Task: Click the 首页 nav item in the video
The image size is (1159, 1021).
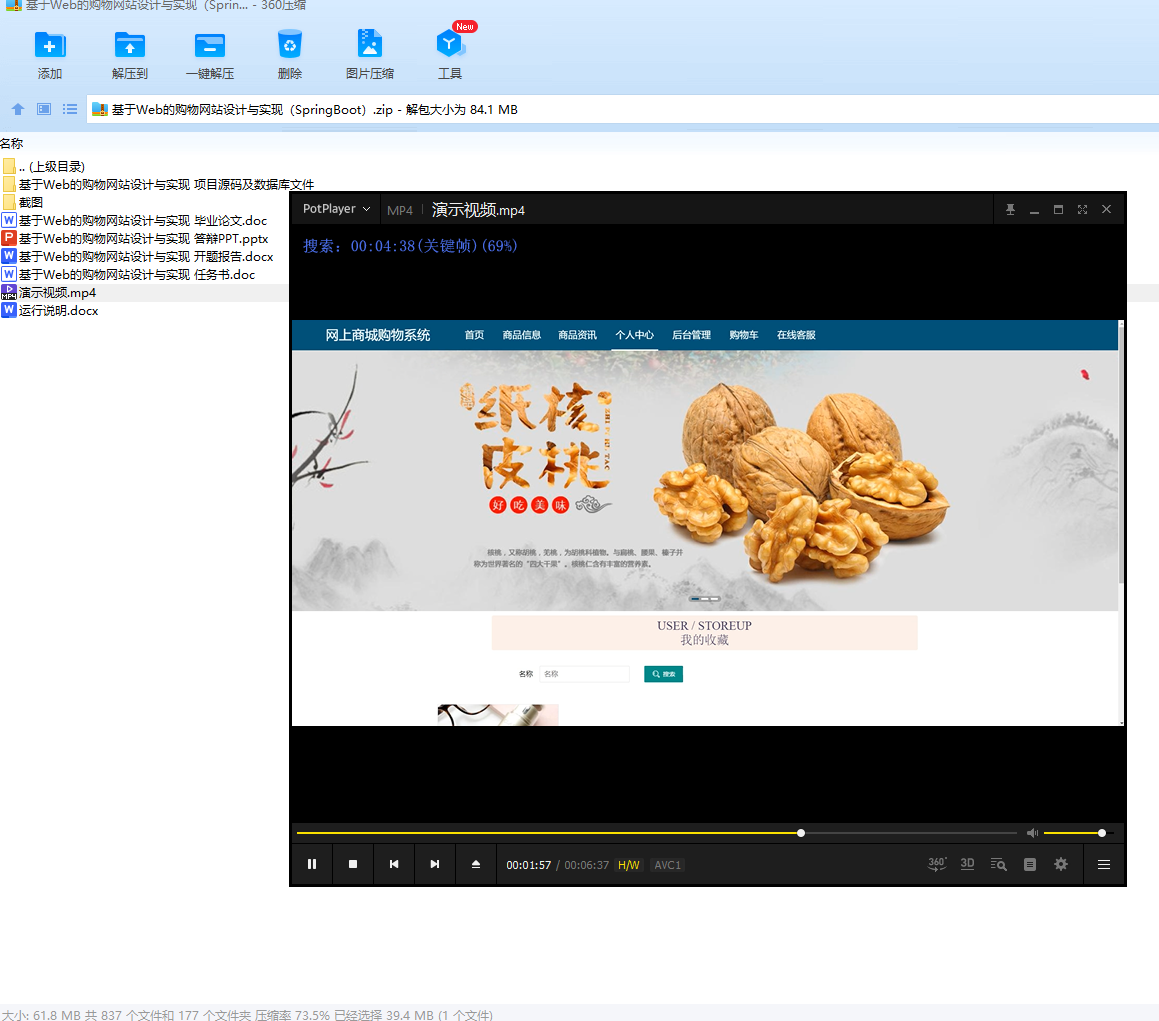Action: click(475, 335)
